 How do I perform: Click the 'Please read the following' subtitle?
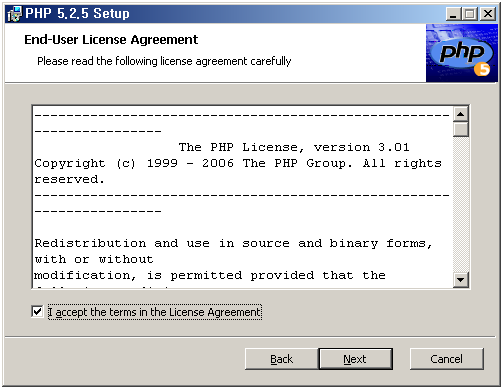164,61
